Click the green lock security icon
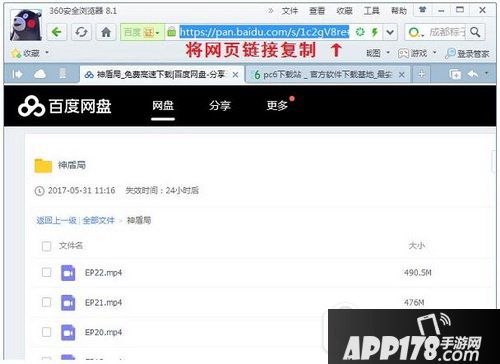Viewport: 500px width, 364px height. click(x=171, y=32)
